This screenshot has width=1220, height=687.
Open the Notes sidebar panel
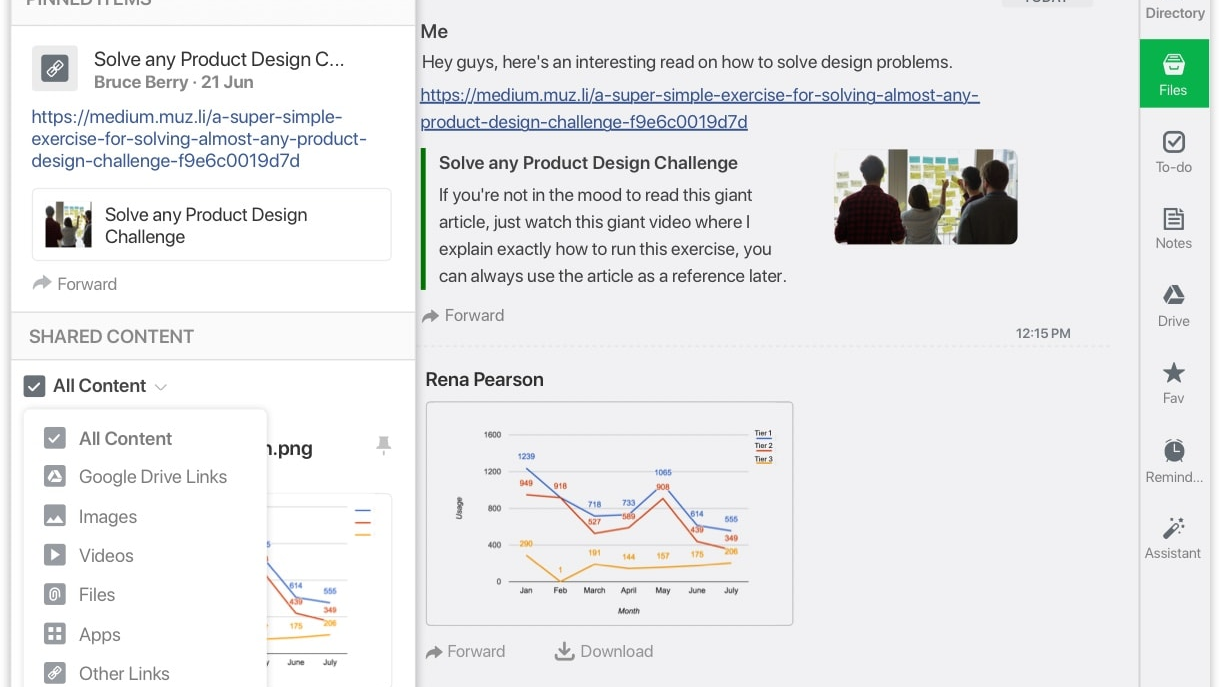coord(1173,228)
